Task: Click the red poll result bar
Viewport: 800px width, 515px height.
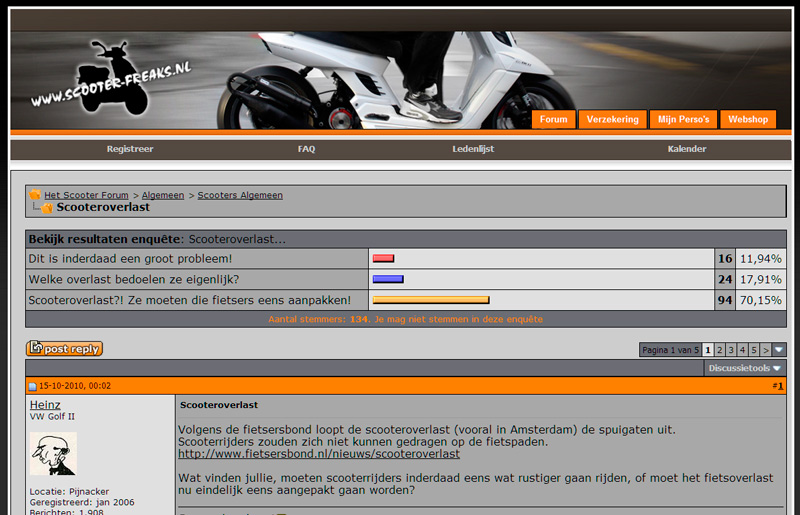Action: click(x=383, y=259)
